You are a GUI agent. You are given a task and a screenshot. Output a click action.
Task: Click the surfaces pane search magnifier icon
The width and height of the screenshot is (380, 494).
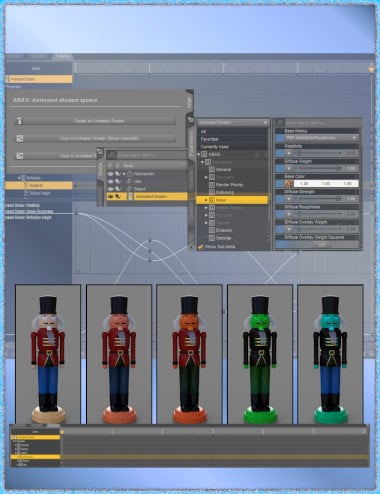(280, 123)
